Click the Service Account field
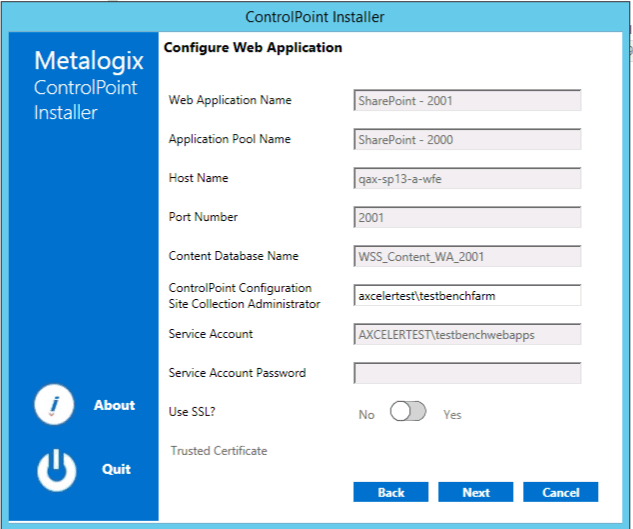This screenshot has width=633, height=529. pos(467,335)
